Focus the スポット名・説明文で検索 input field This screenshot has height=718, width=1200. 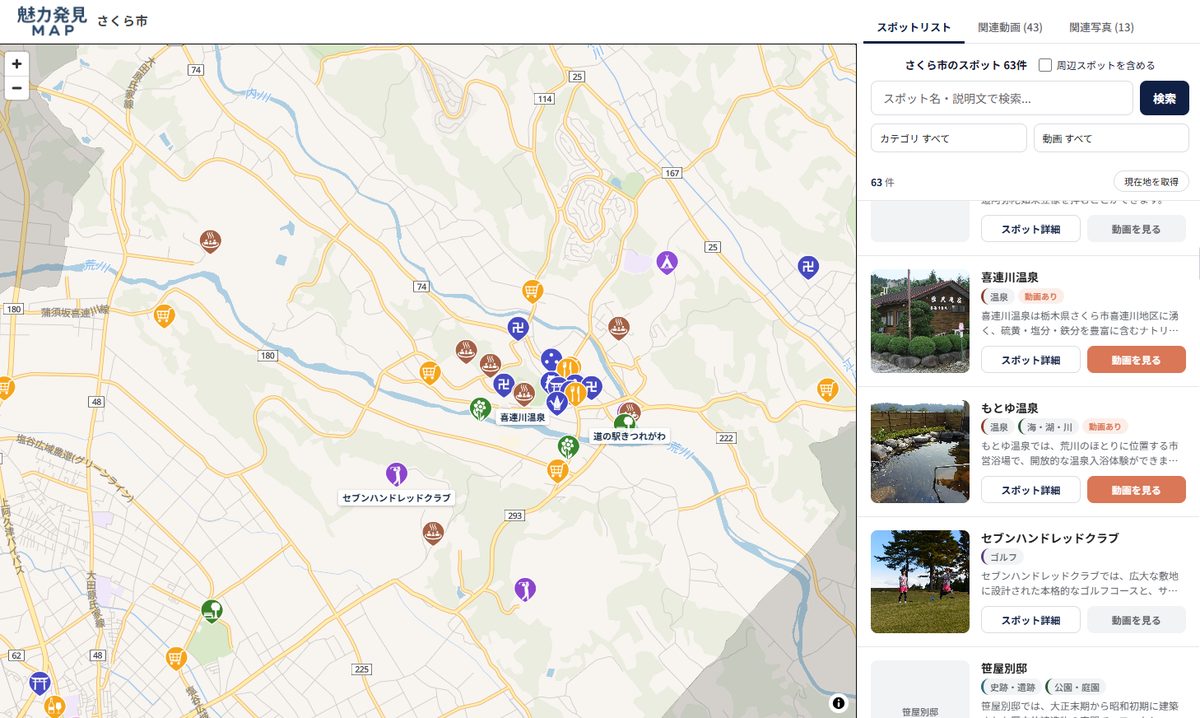(1002, 98)
